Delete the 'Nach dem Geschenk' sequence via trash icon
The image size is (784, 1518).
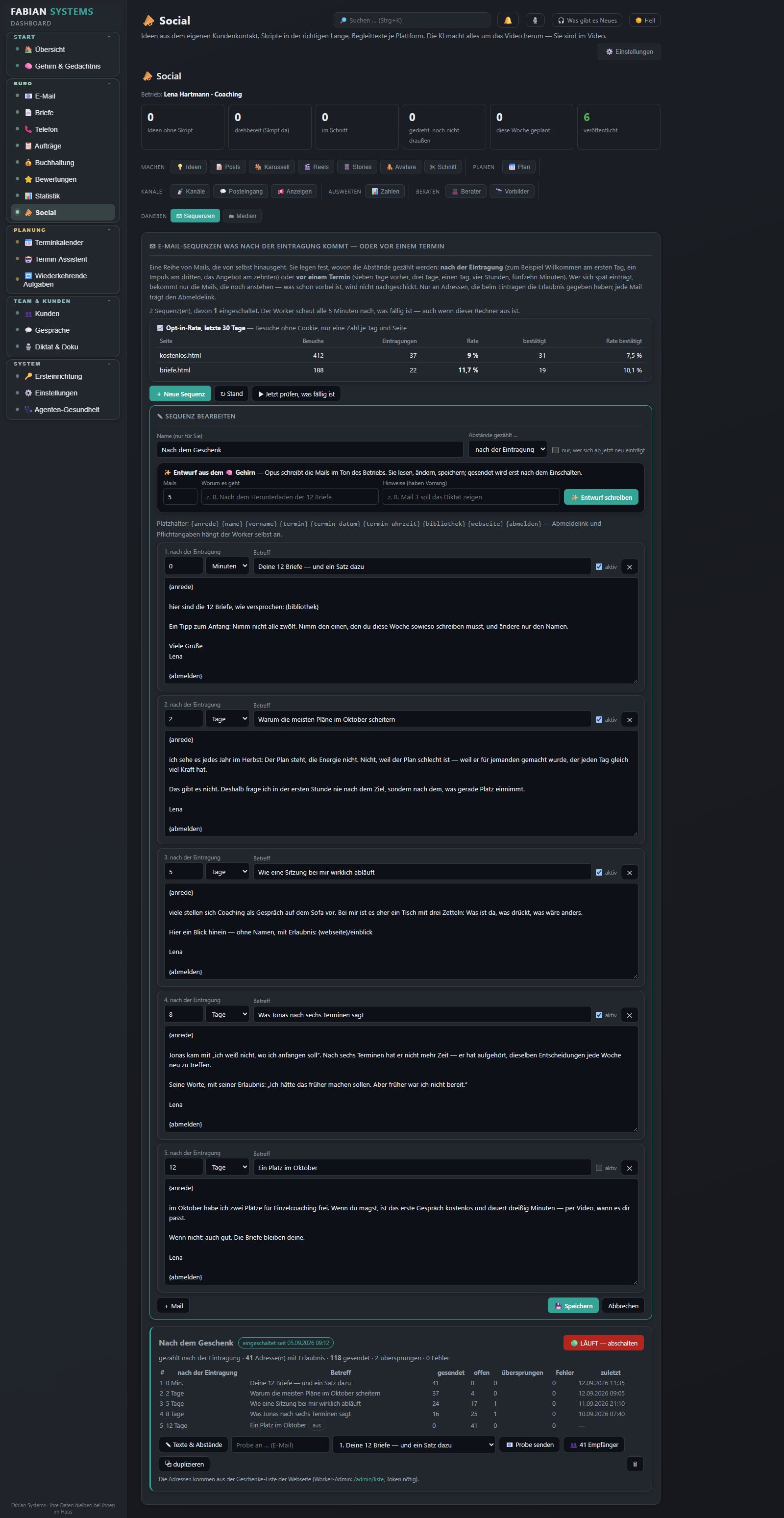click(x=635, y=1464)
